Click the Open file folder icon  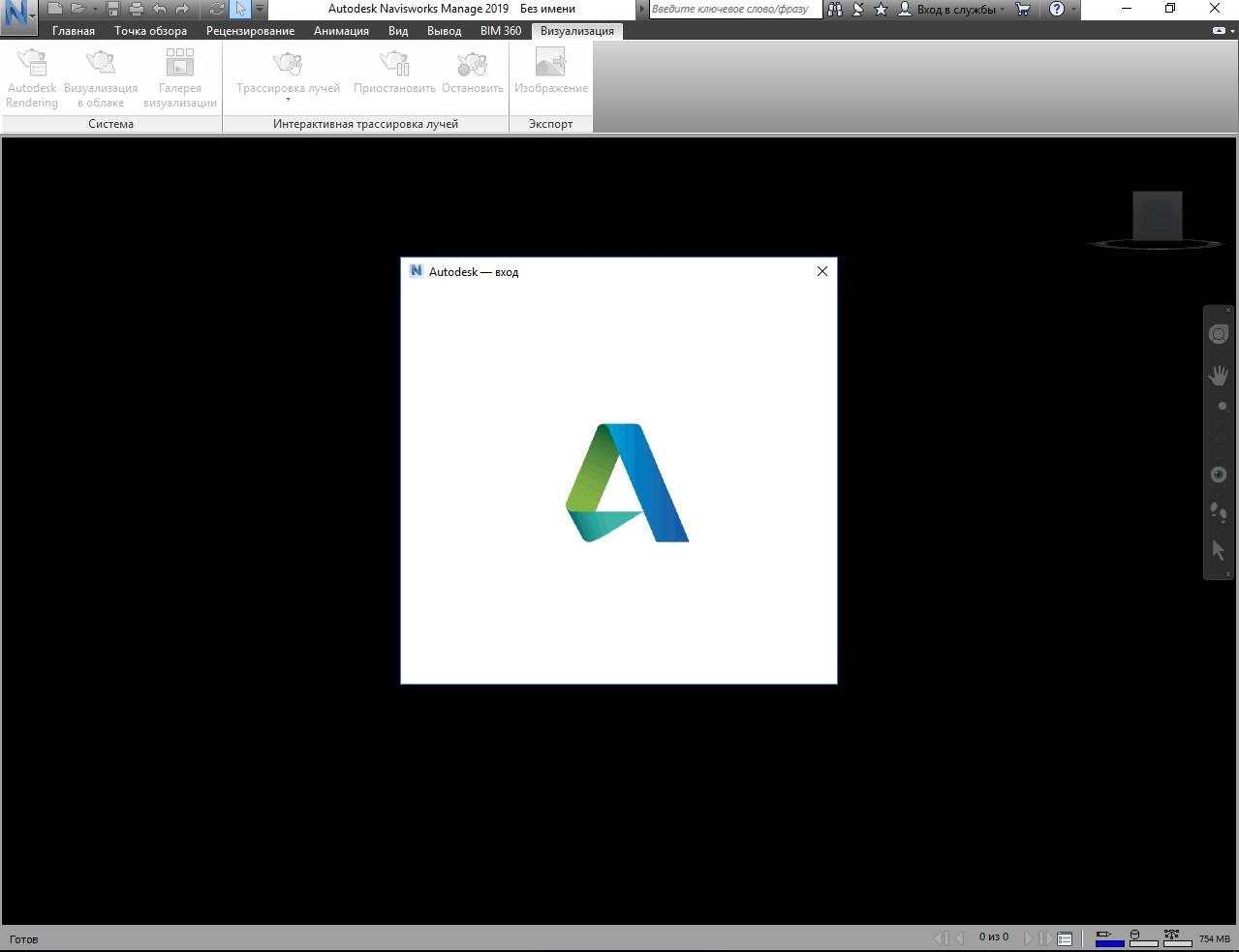pos(78,9)
